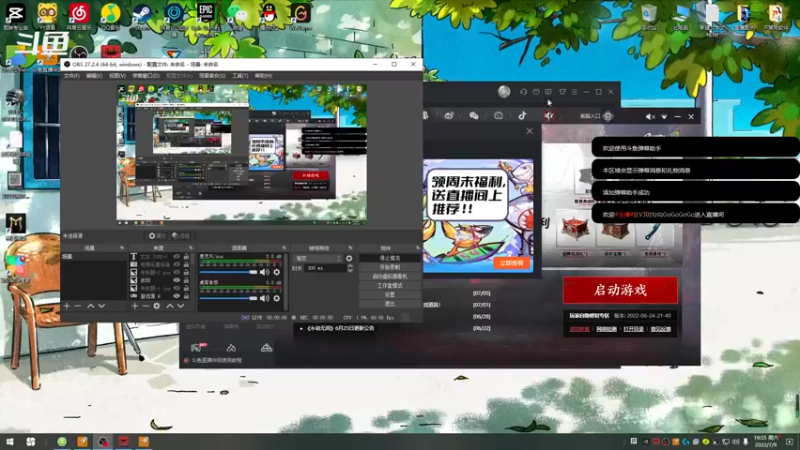The image size is (800, 450).
Task: Mute the 麦克风/Aux channel speaker icon
Action: tap(264, 272)
